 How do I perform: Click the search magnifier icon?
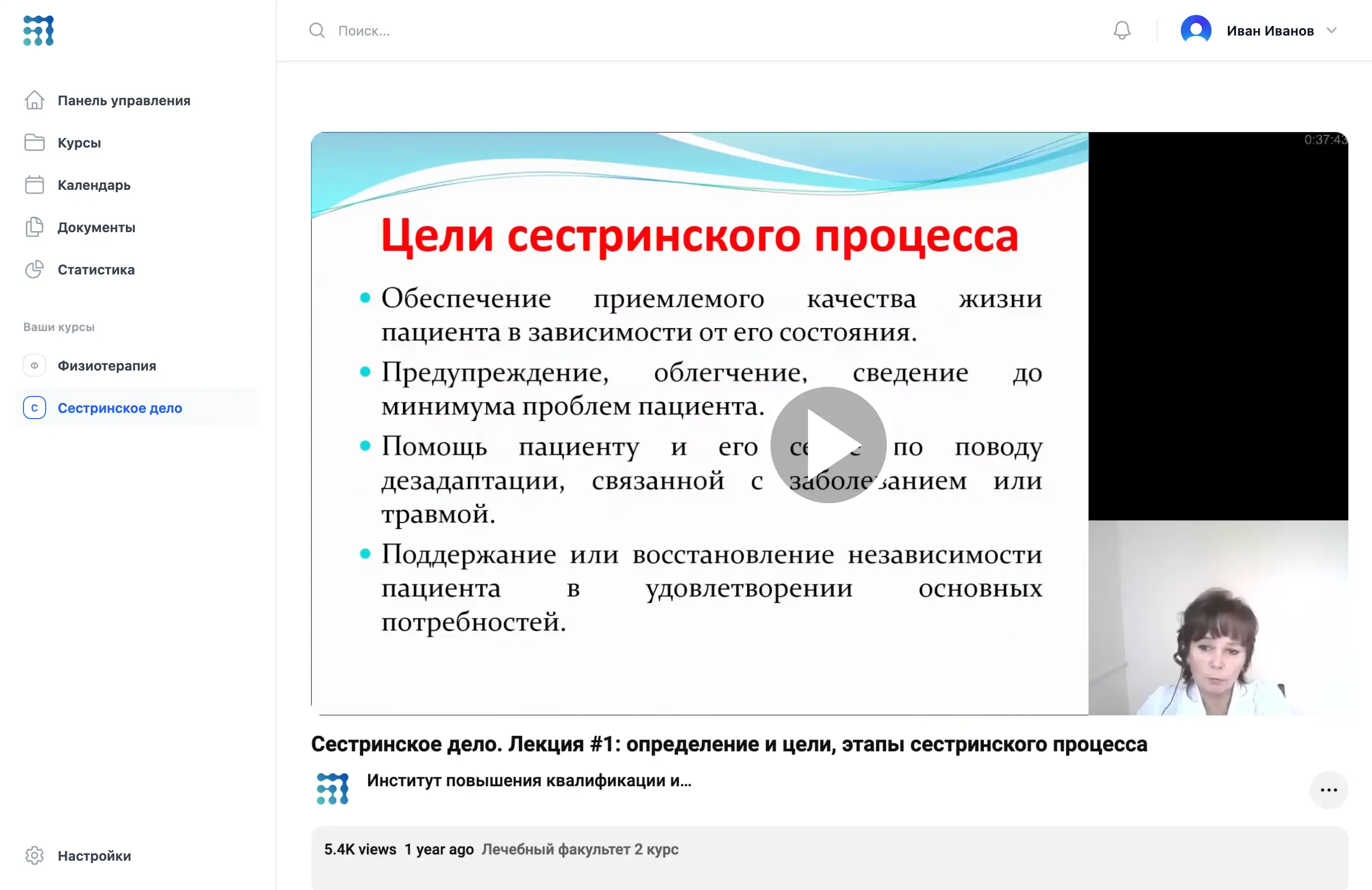(317, 30)
